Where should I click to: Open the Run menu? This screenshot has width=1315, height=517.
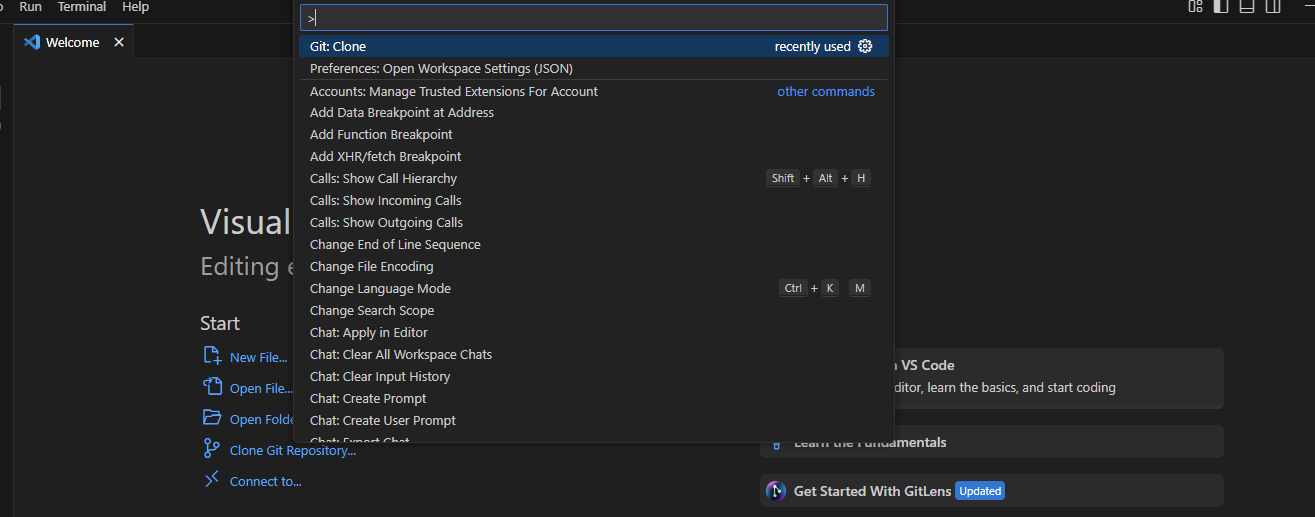(x=31, y=7)
